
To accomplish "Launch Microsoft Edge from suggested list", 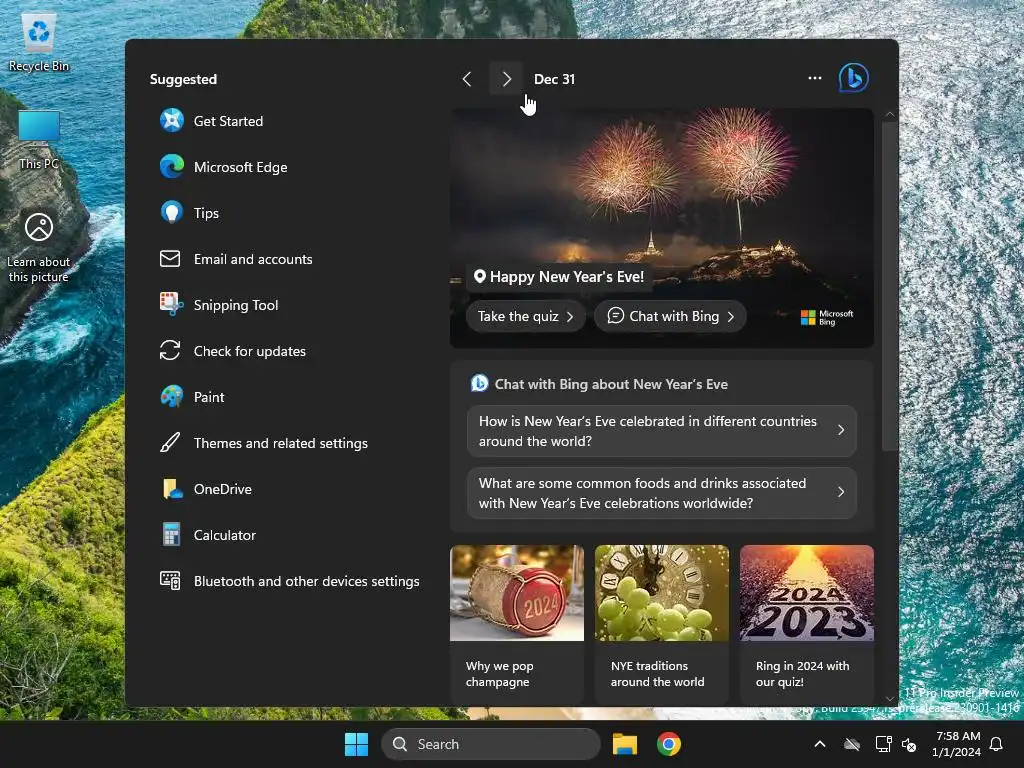I will pyautogui.click(x=172, y=167).
